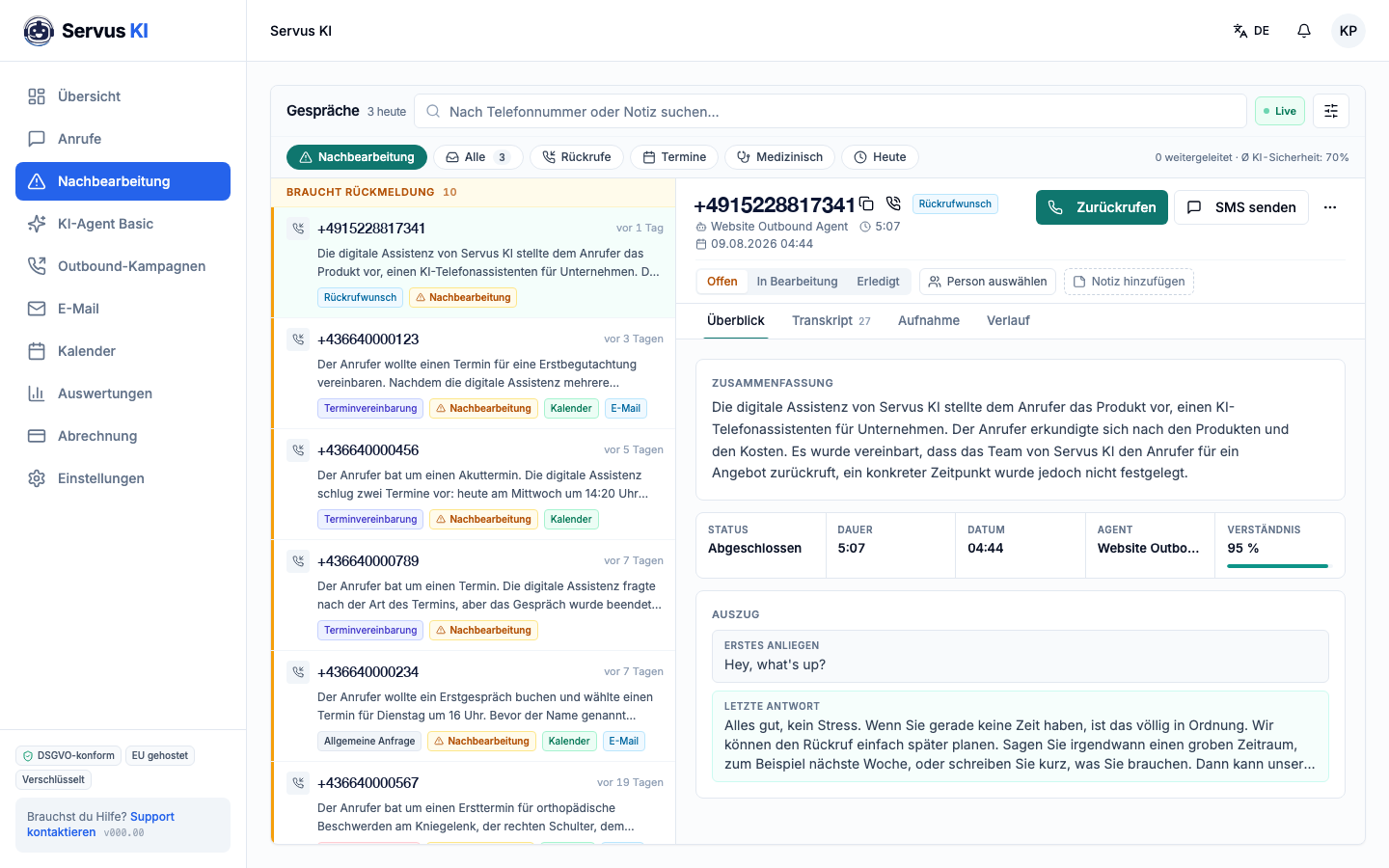Open the Übersicht dashboard in sidebar
The width and height of the screenshot is (1389, 868).
(x=123, y=96)
